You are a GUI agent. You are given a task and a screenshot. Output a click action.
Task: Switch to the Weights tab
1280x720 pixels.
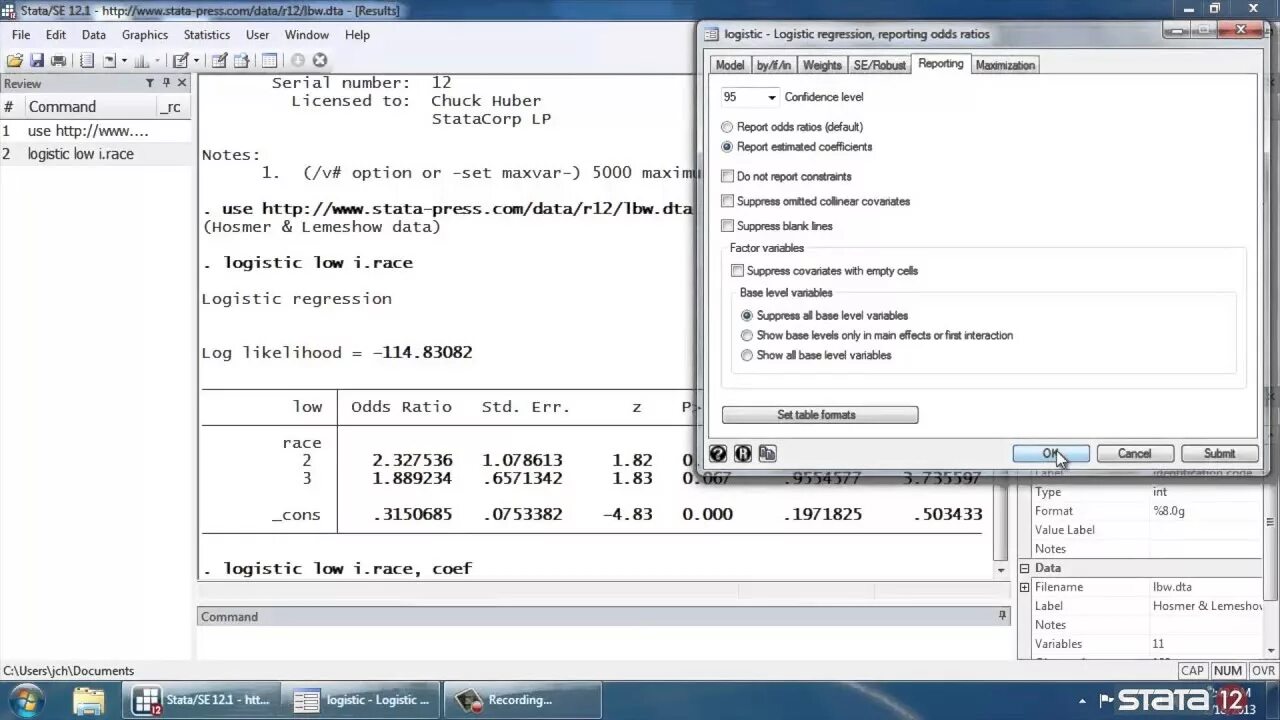[x=822, y=65]
